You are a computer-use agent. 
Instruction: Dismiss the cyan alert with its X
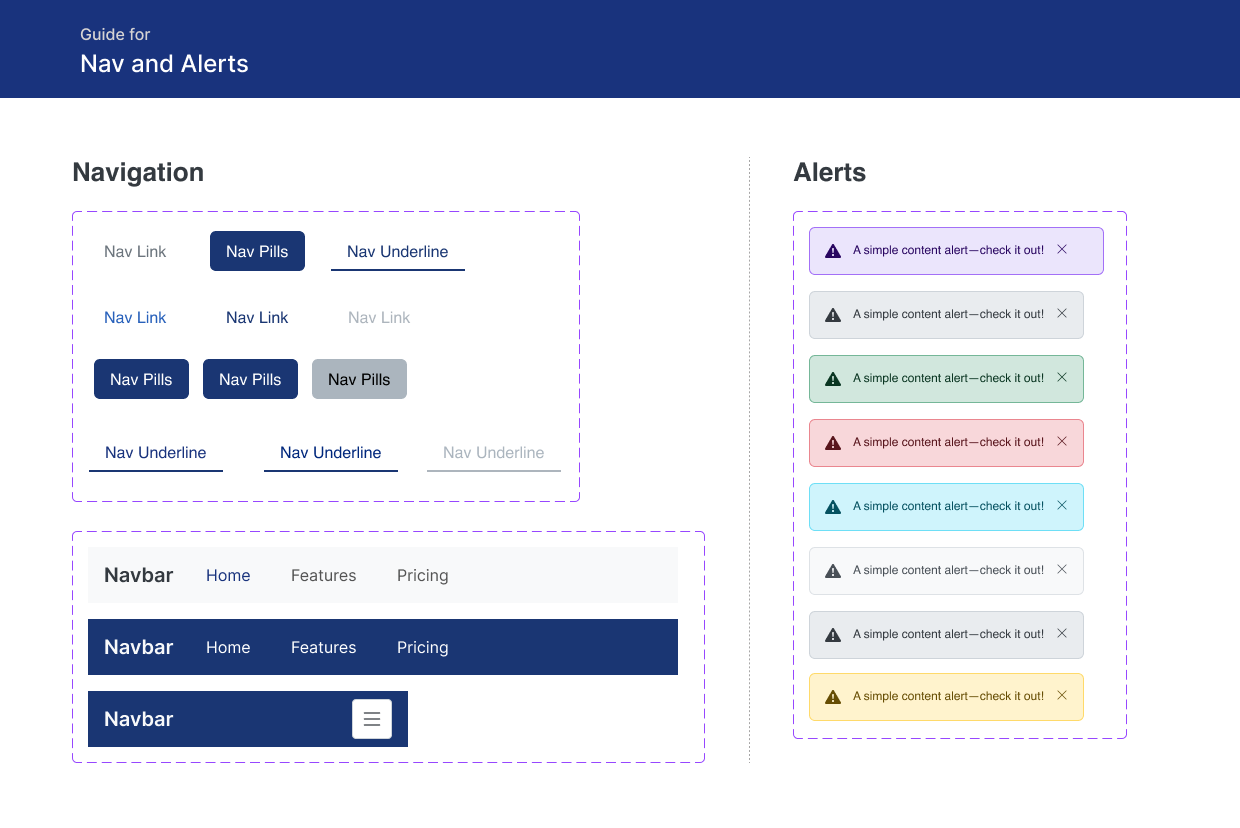(1062, 506)
